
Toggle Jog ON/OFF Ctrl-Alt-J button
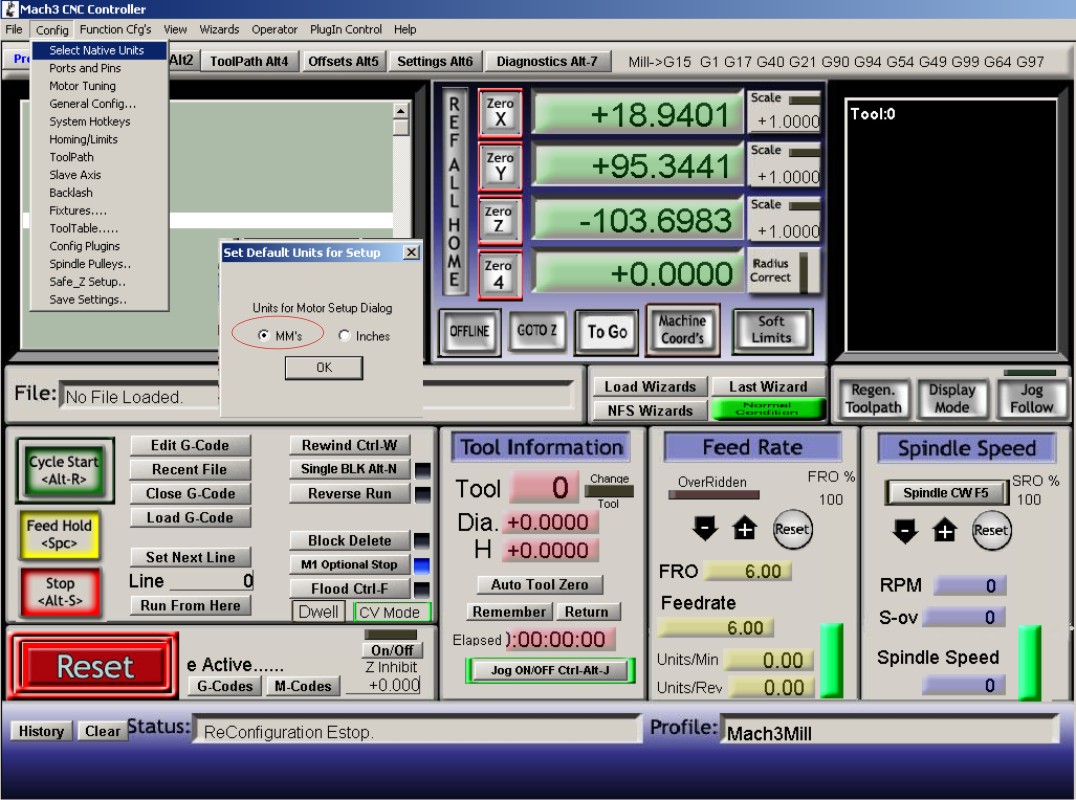(x=550, y=670)
